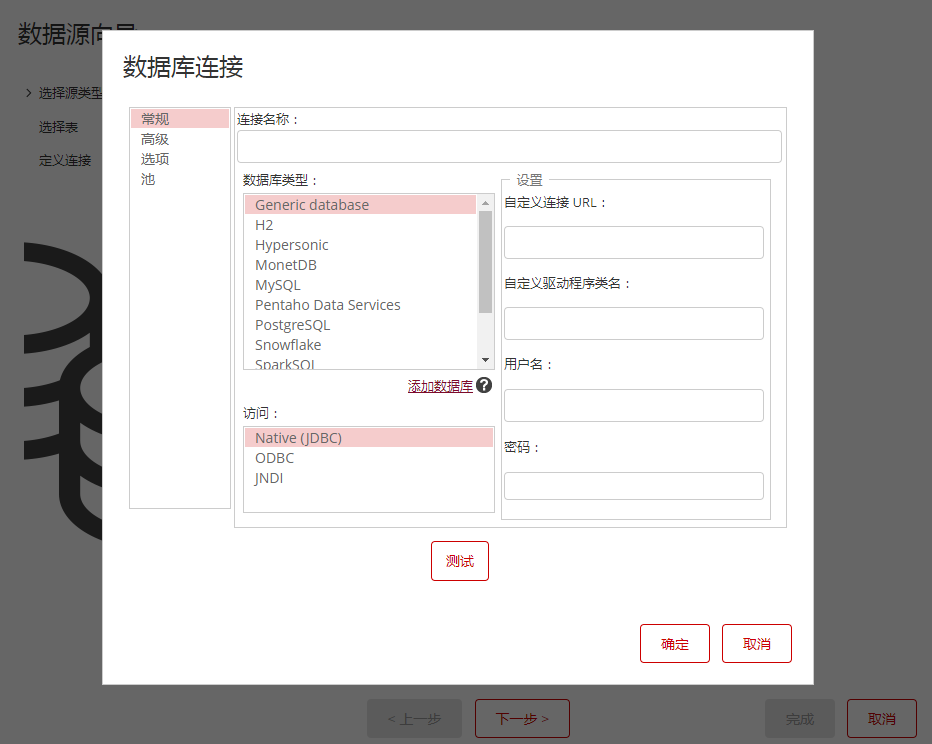Click into the 密码 field
The image size is (932, 744).
(633, 486)
